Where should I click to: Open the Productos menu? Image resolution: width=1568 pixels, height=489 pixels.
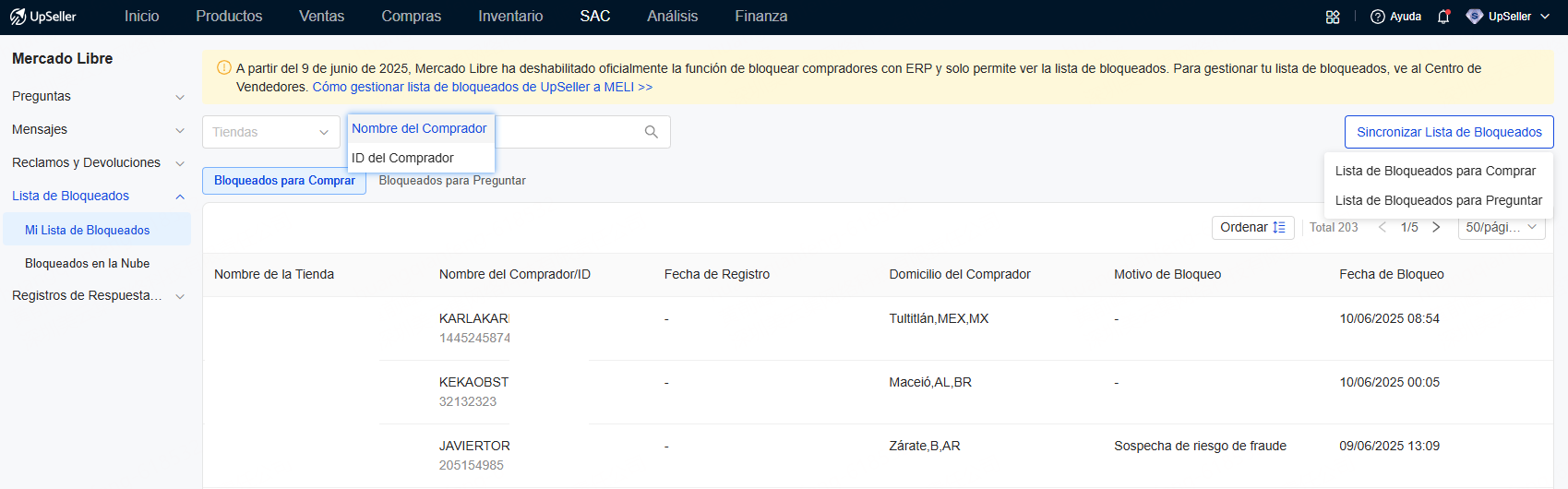point(229,17)
